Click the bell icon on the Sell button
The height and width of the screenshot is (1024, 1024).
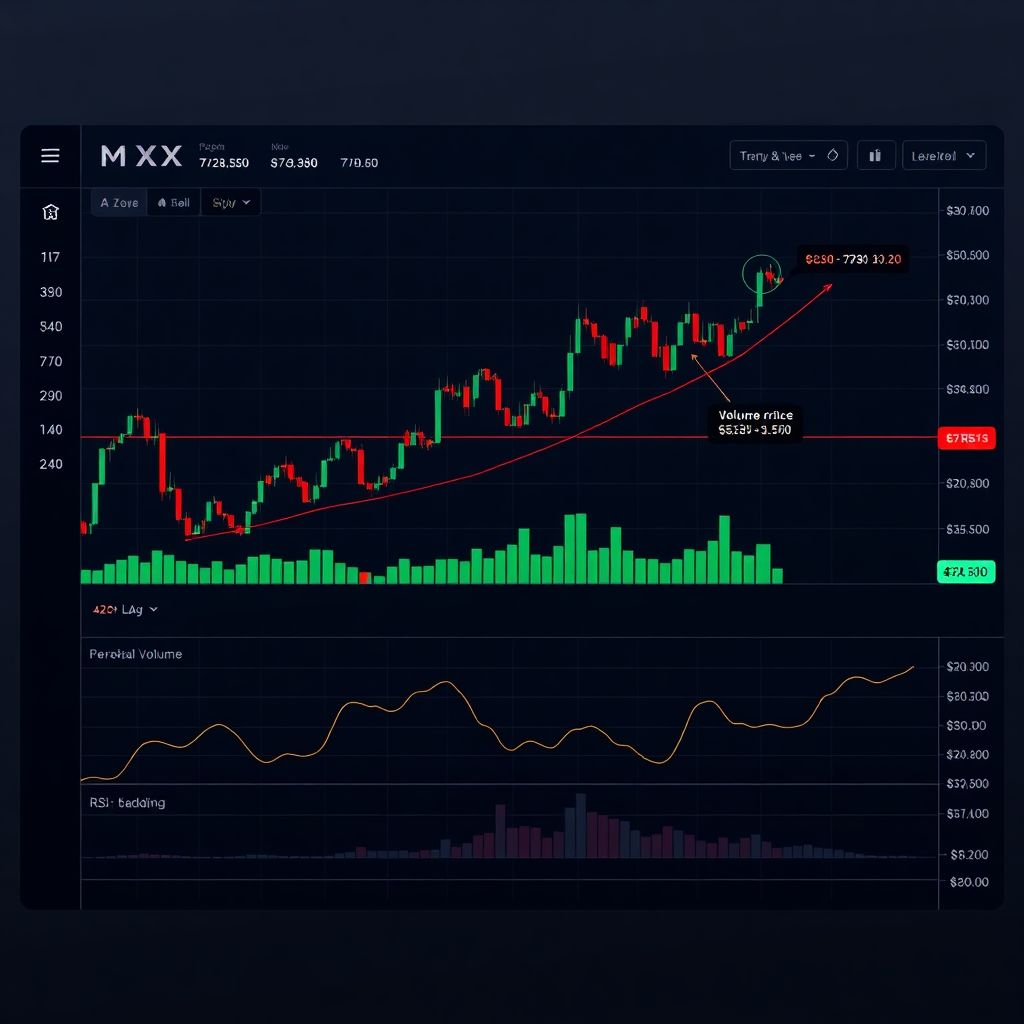click(162, 202)
